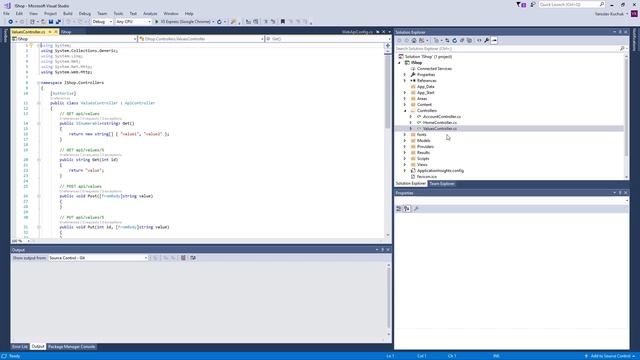Collapse the IShop project node

[400, 63]
